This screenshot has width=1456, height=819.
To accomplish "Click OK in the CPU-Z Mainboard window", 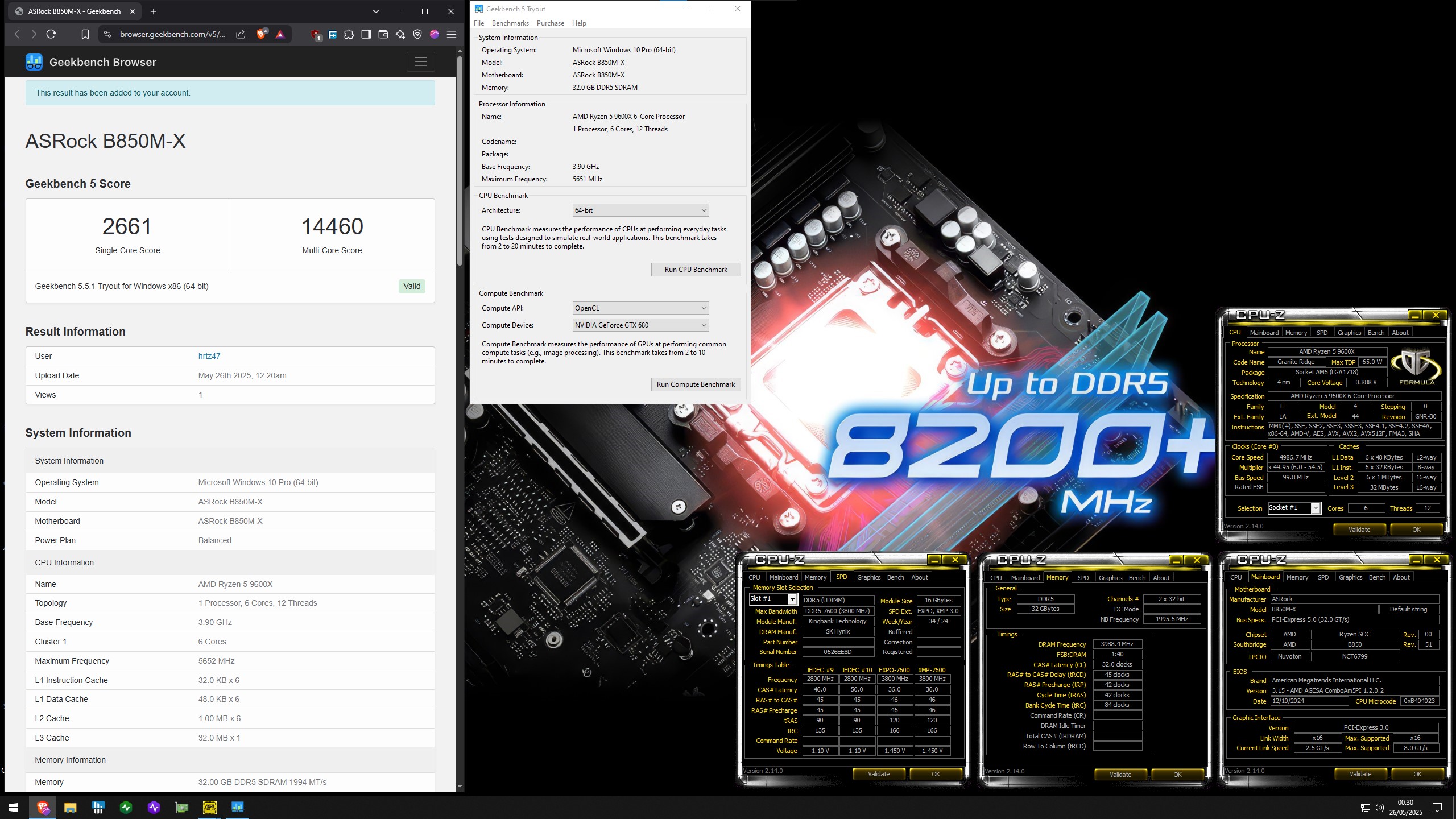I will (x=1417, y=774).
